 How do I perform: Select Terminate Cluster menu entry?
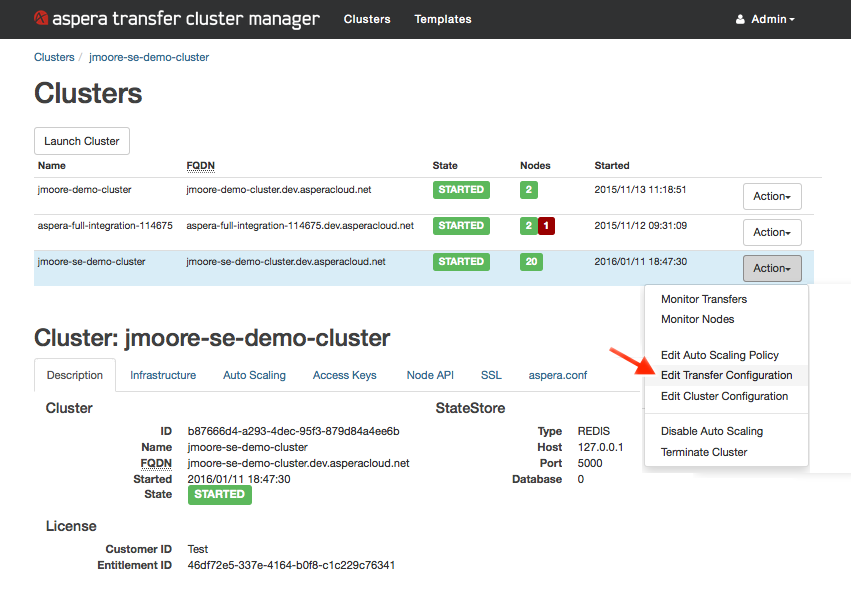[703, 452]
